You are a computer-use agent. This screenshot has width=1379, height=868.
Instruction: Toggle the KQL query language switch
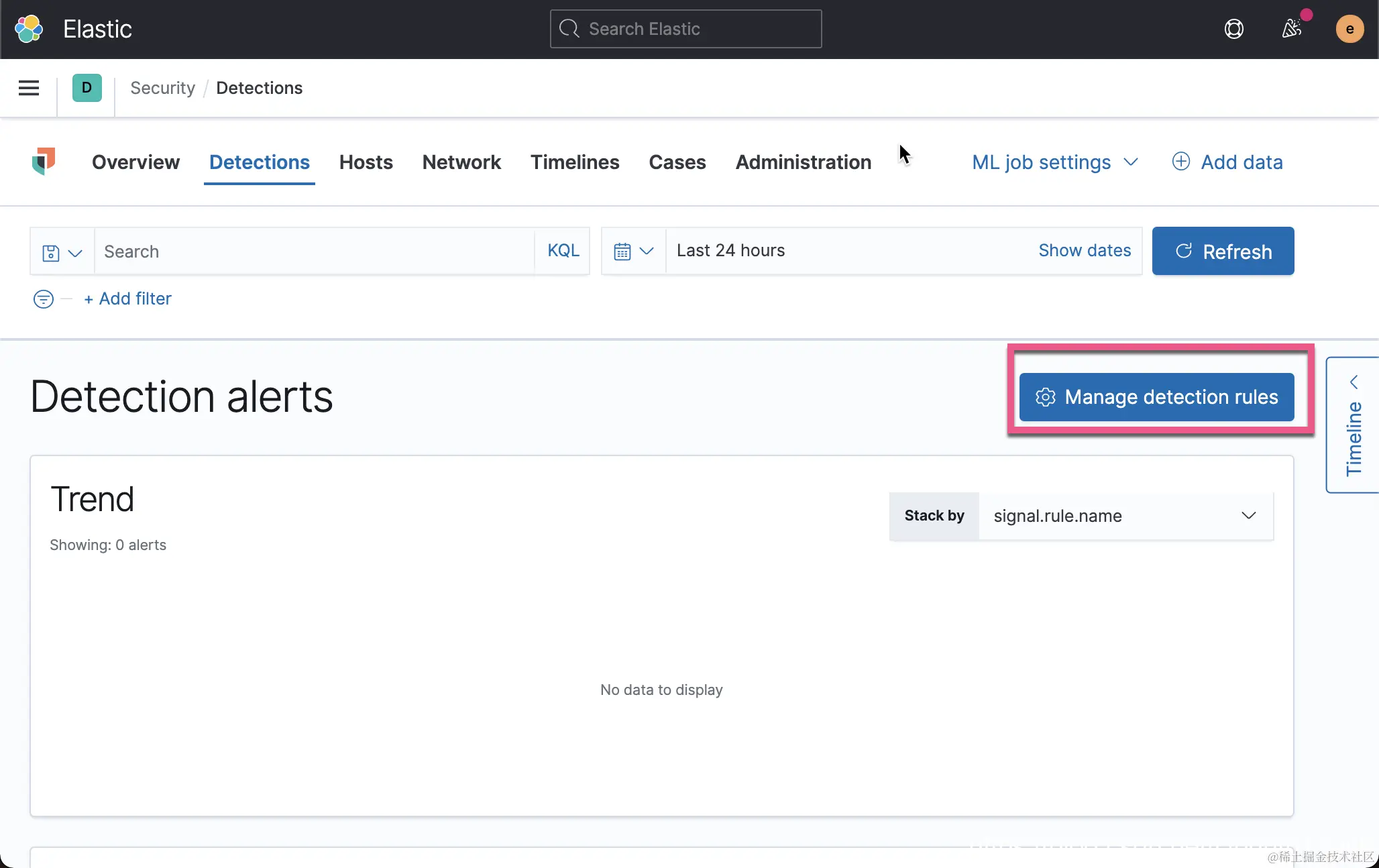click(563, 251)
